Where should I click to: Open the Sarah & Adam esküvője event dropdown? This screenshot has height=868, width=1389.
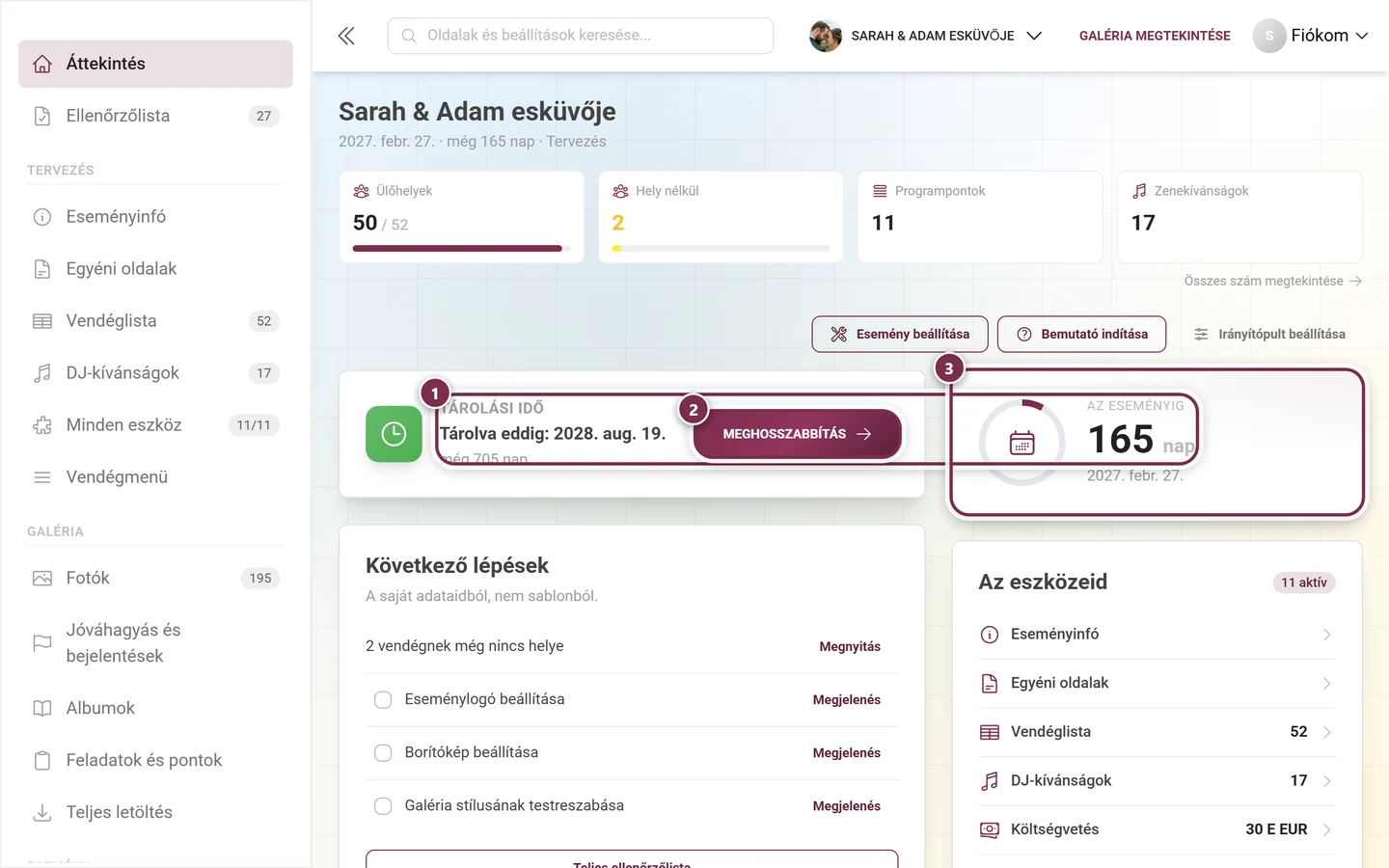click(926, 36)
